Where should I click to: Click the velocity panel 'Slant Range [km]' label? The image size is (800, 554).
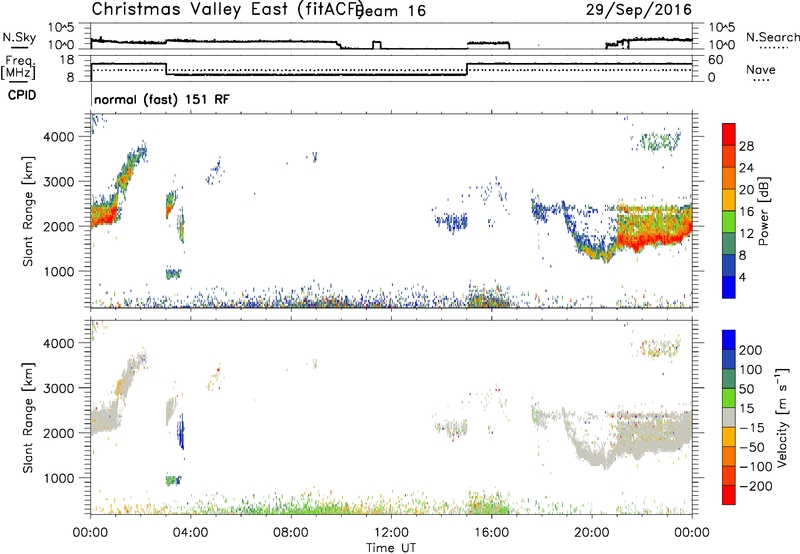[28, 418]
